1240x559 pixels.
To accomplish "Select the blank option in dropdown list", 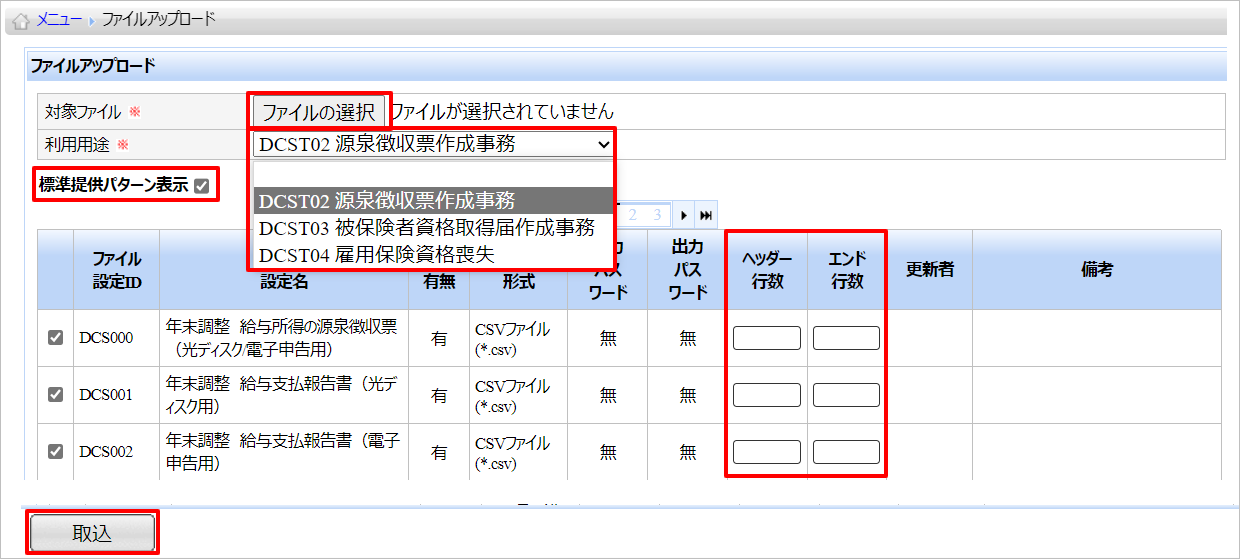I will tap(433, 174).
